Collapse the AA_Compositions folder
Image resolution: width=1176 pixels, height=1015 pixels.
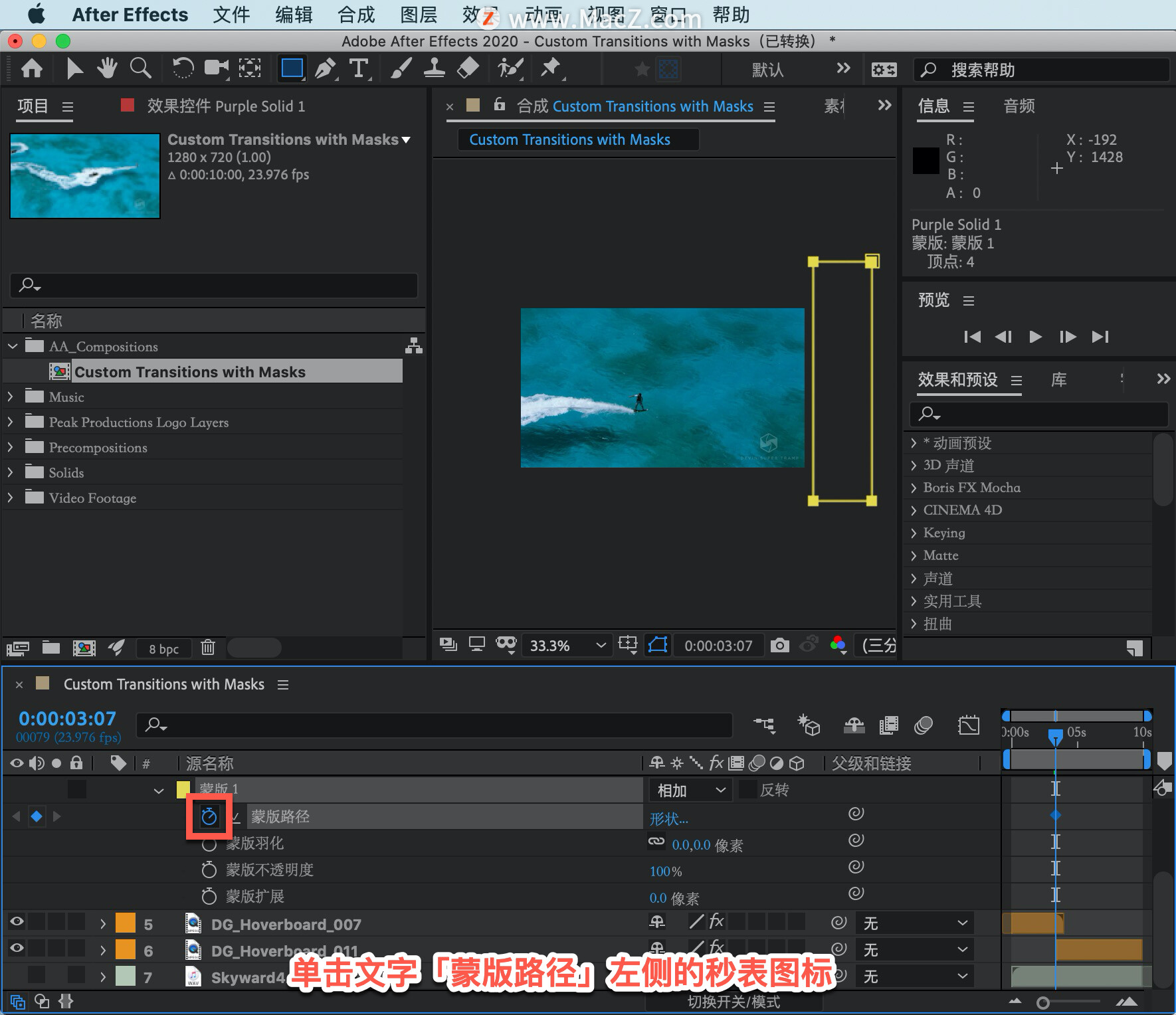12,346
